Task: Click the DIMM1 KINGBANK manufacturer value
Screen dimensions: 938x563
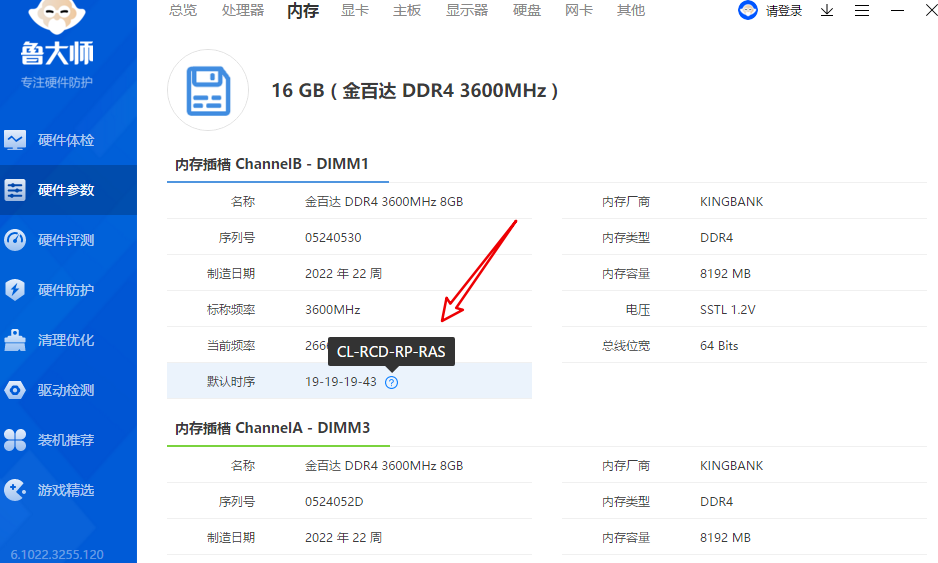Action: pos(731,202)
